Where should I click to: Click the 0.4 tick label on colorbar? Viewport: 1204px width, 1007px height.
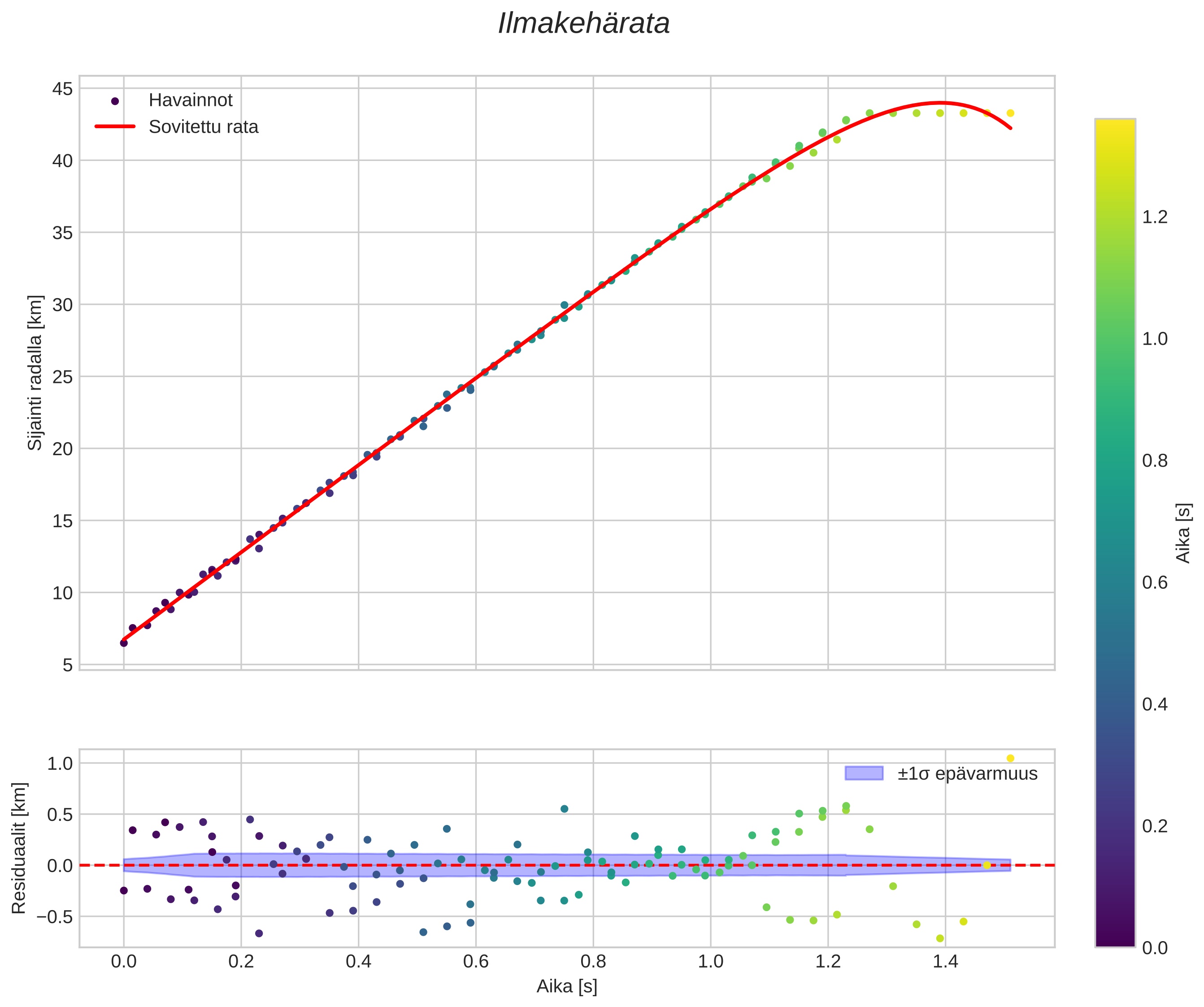pyautogui.click(x=1154, y=704)
